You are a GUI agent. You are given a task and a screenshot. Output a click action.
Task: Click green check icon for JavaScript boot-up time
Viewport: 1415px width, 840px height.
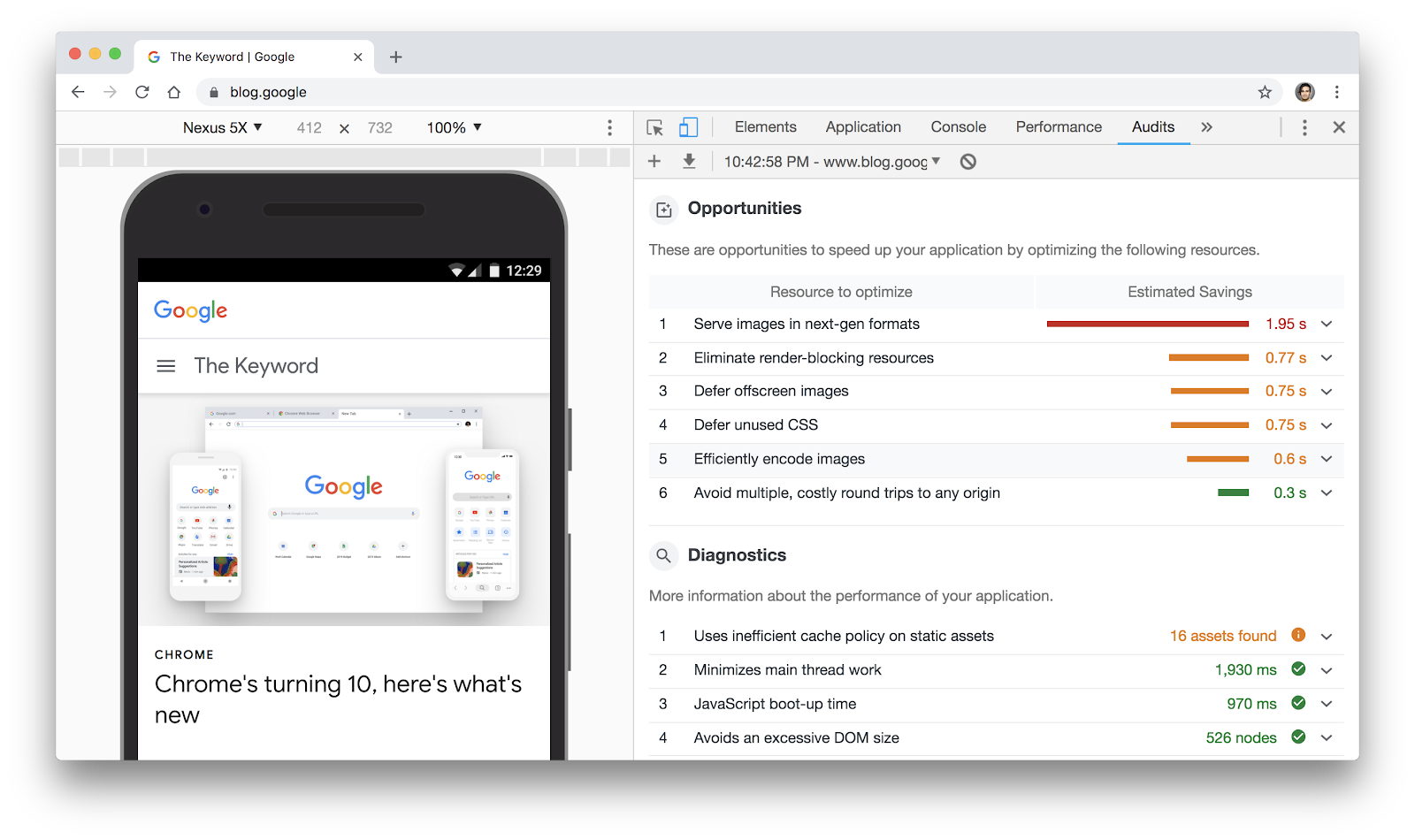tap(1298, 703)
